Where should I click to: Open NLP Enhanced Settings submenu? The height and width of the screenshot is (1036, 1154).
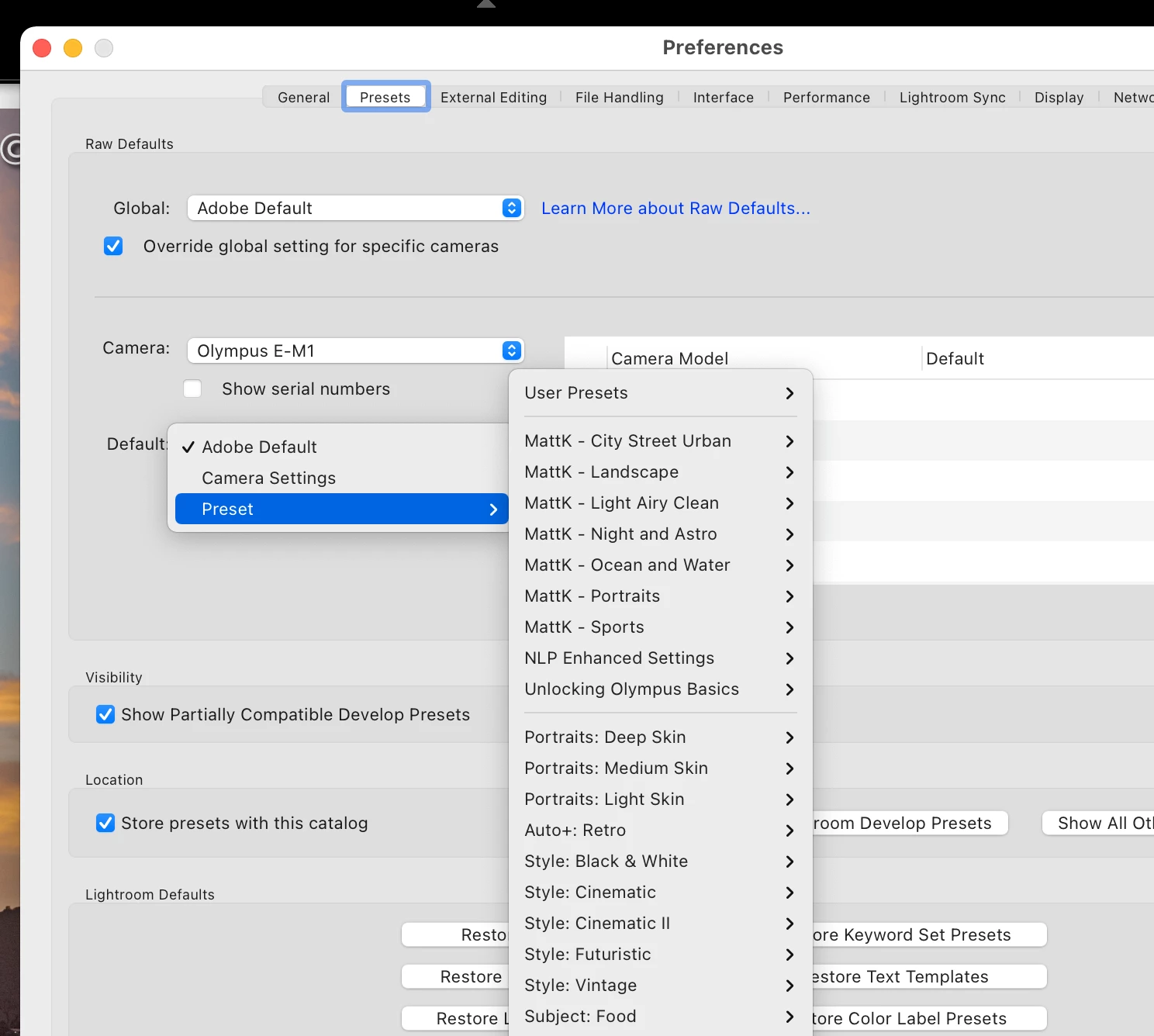660,658
